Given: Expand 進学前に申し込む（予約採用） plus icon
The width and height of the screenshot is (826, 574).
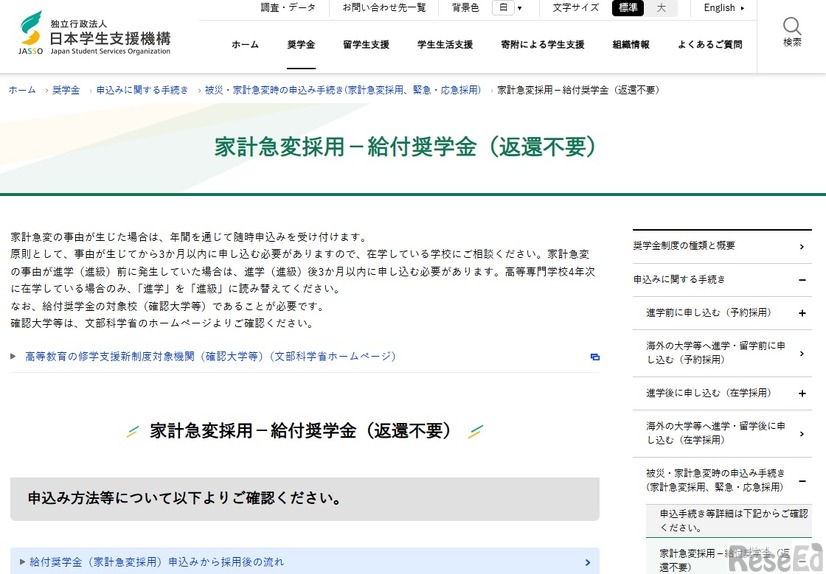Looking at the screenshot, I should point(802,313).
